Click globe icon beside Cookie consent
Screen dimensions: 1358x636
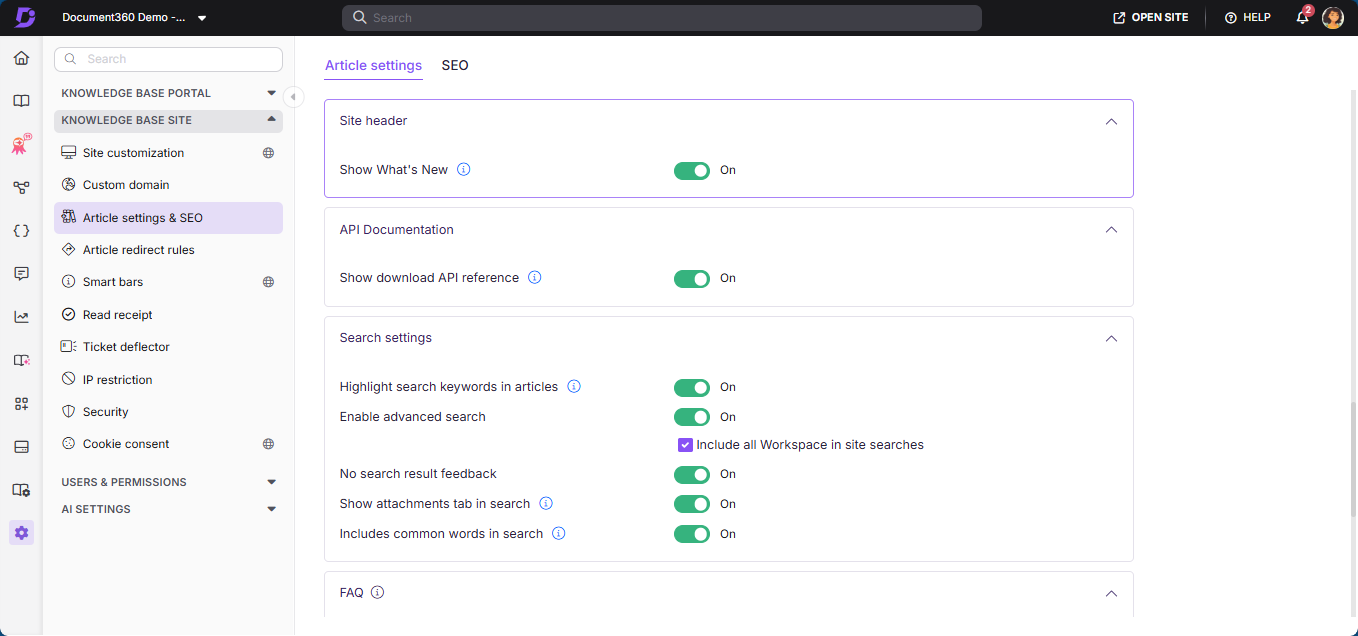tap(268, 444)
